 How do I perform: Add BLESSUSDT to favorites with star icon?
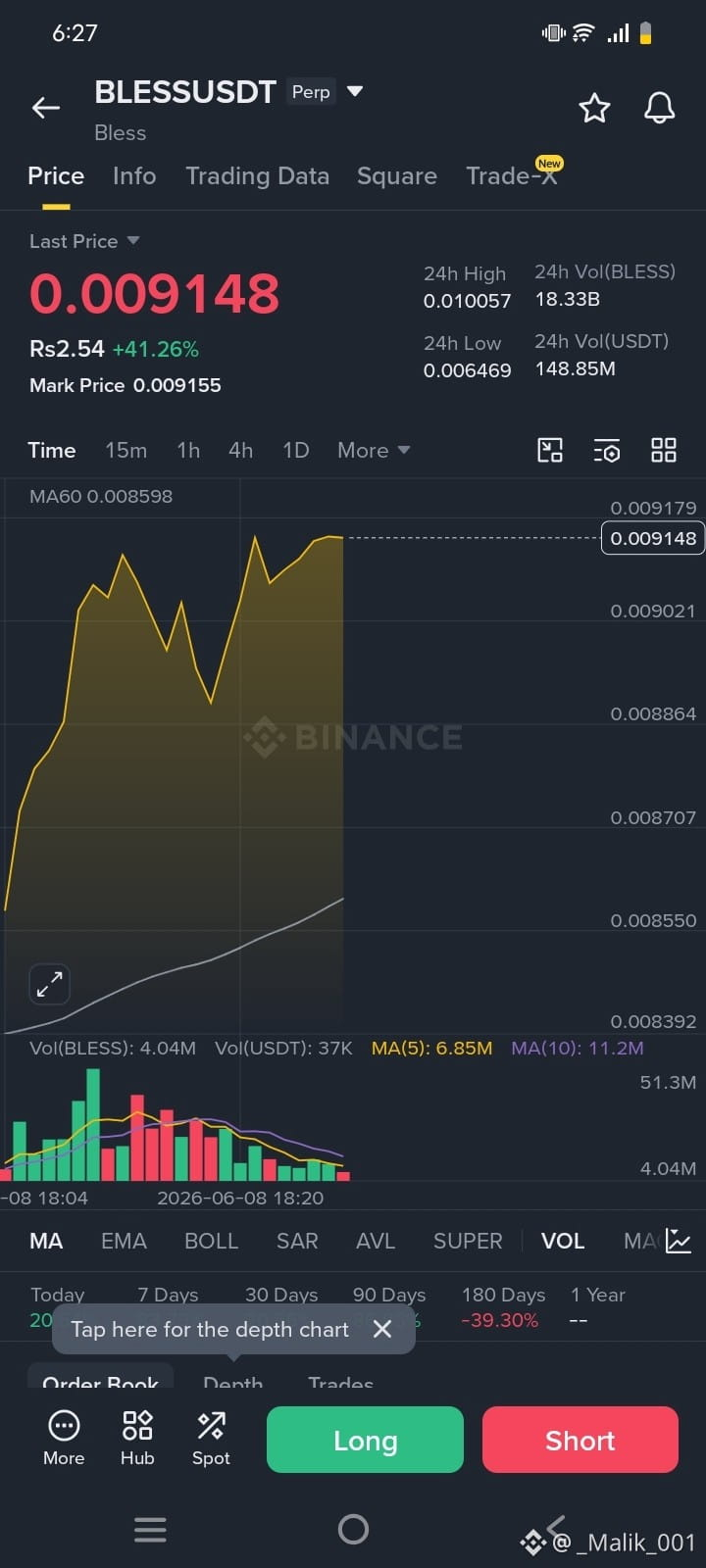pyautogui.click(x=594, y=108)
